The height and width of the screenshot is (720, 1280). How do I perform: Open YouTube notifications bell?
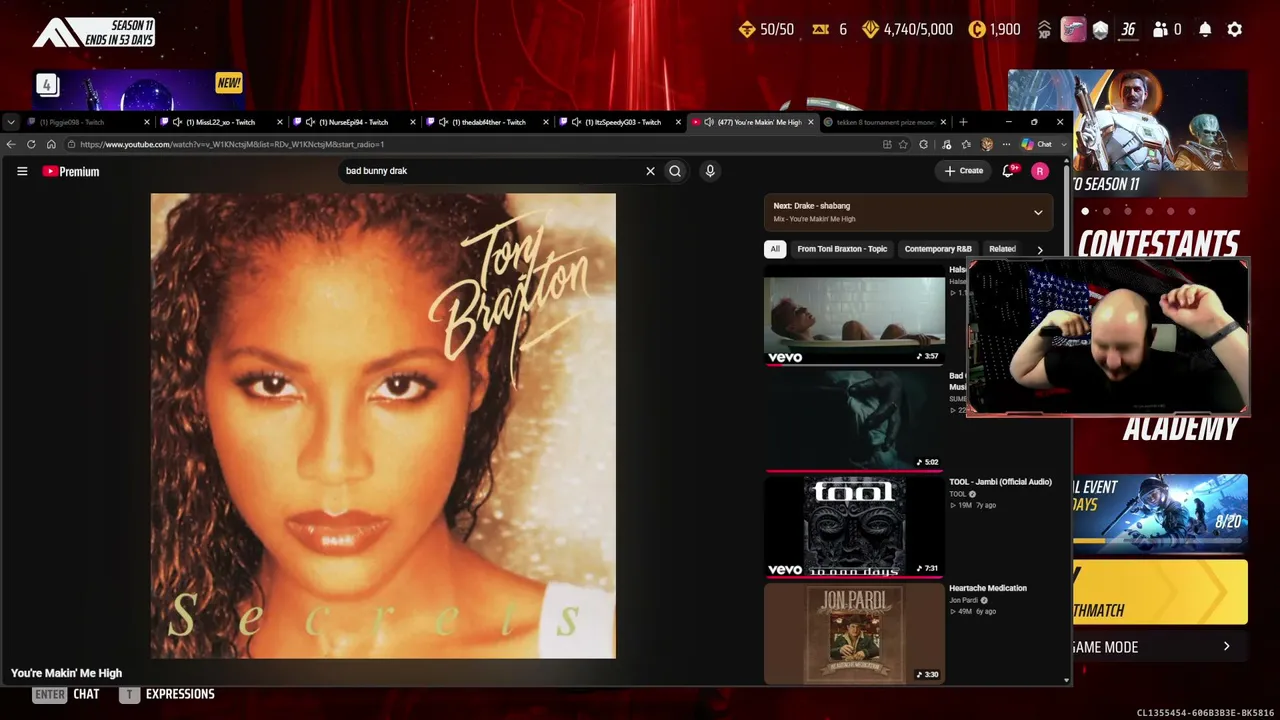[1008, 171]
